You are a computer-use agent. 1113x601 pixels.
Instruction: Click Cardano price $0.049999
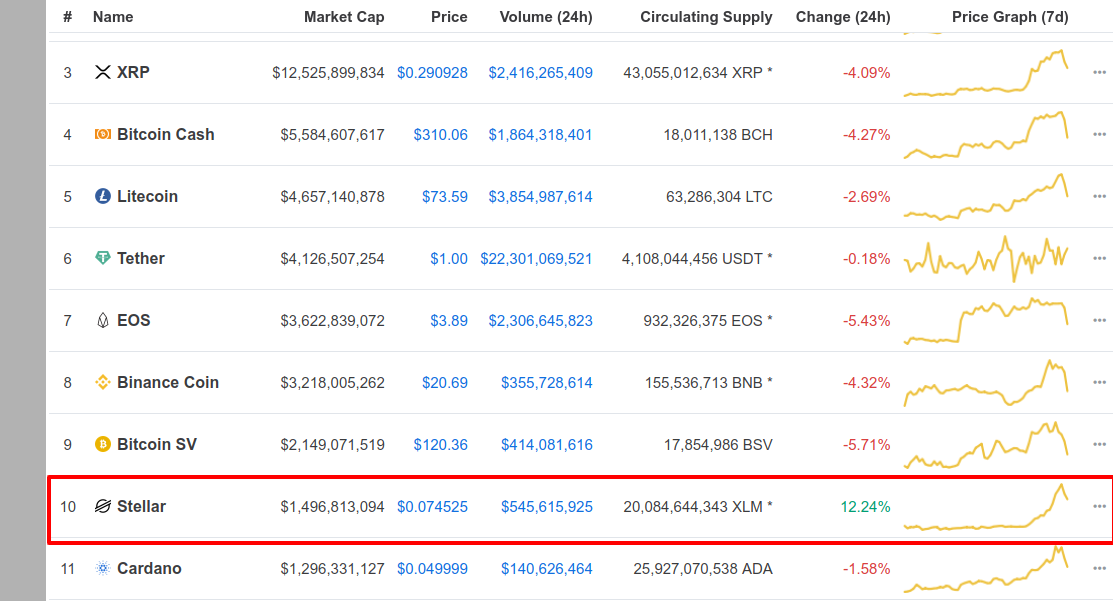(x=432, y=569)
